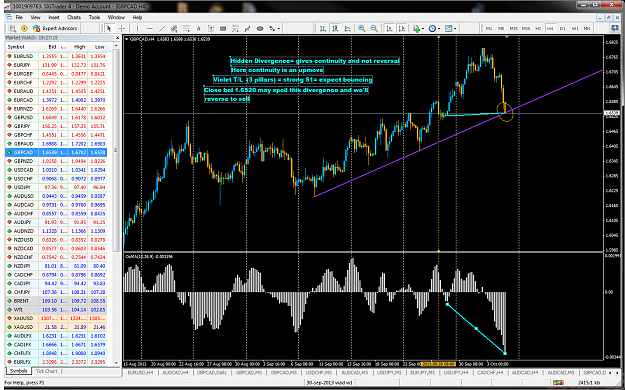This screenshot has height=390, width=625.
Task: Switch to the Tick Chart tab
Action: click(47, 371)
